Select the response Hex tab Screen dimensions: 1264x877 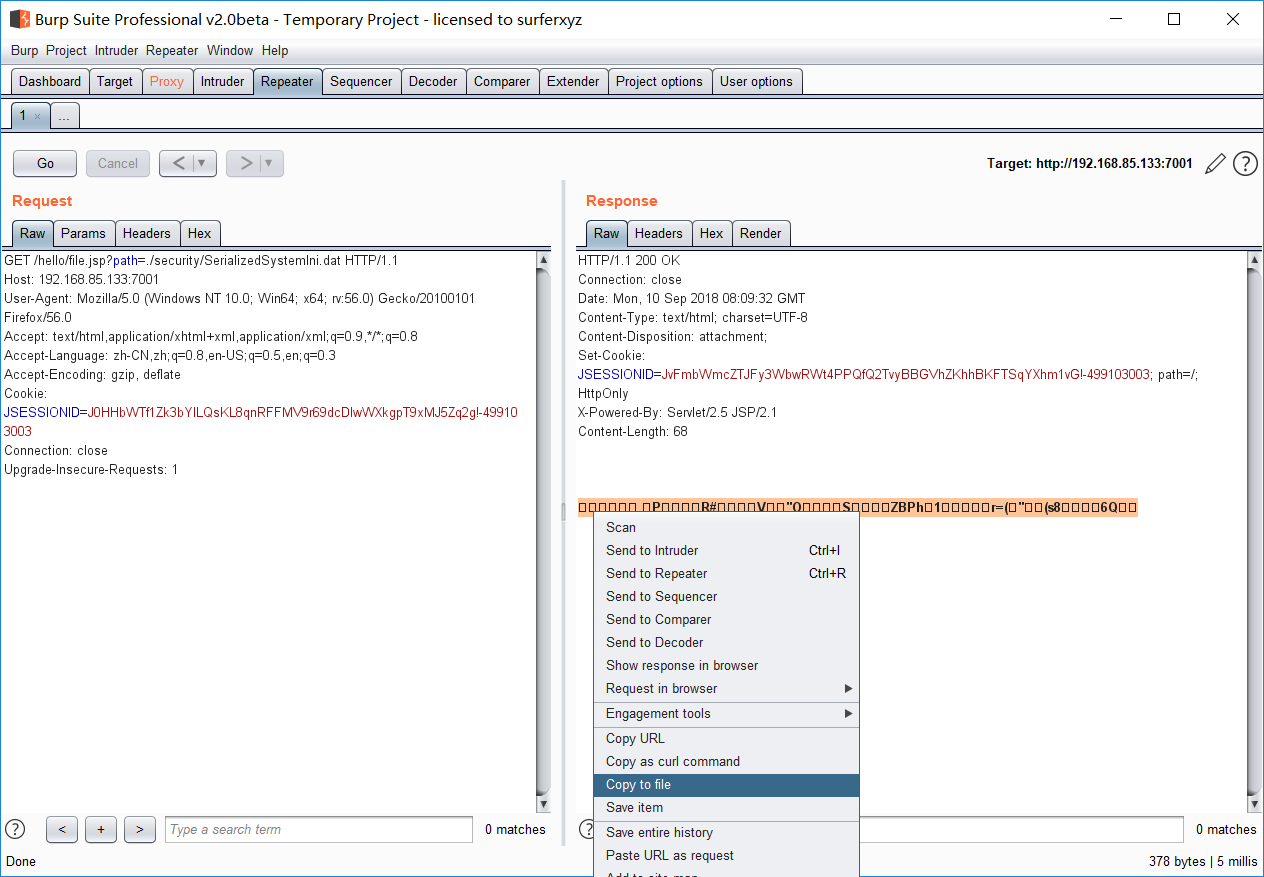tap(712, 233)
